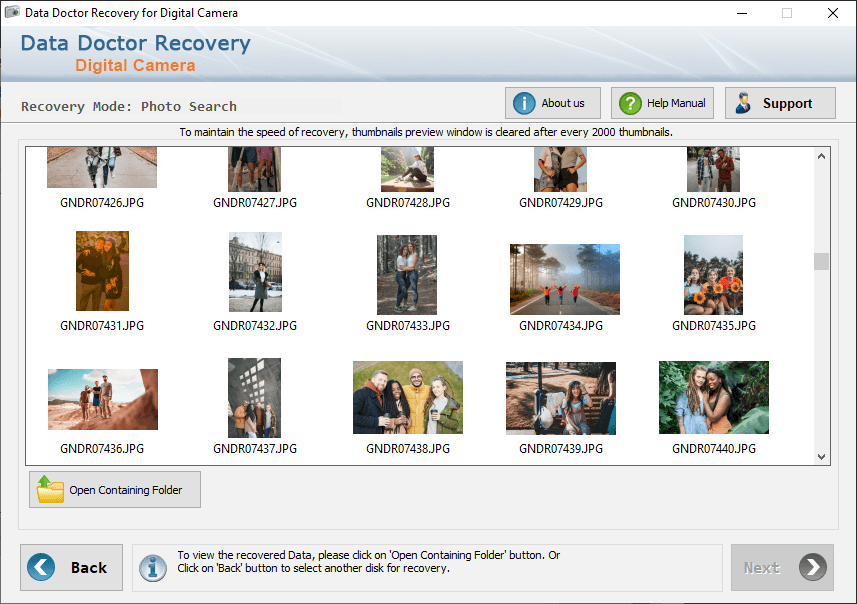
Task: Select thumbnail of GNDR07426.JPG
Action: [x=102, y=167]
